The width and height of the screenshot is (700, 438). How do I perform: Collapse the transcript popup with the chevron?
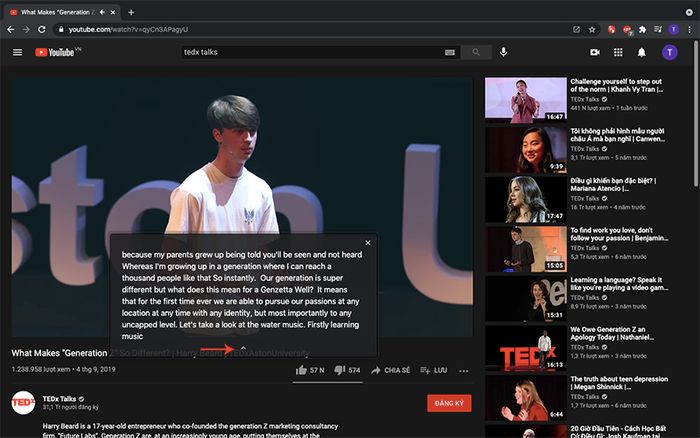[x=243, y=348]
